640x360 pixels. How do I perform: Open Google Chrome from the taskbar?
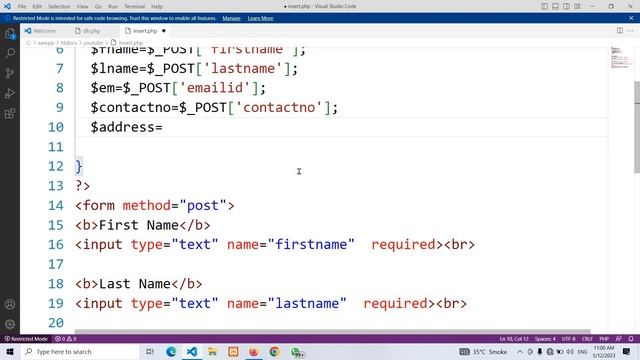(x=274, y=351)
